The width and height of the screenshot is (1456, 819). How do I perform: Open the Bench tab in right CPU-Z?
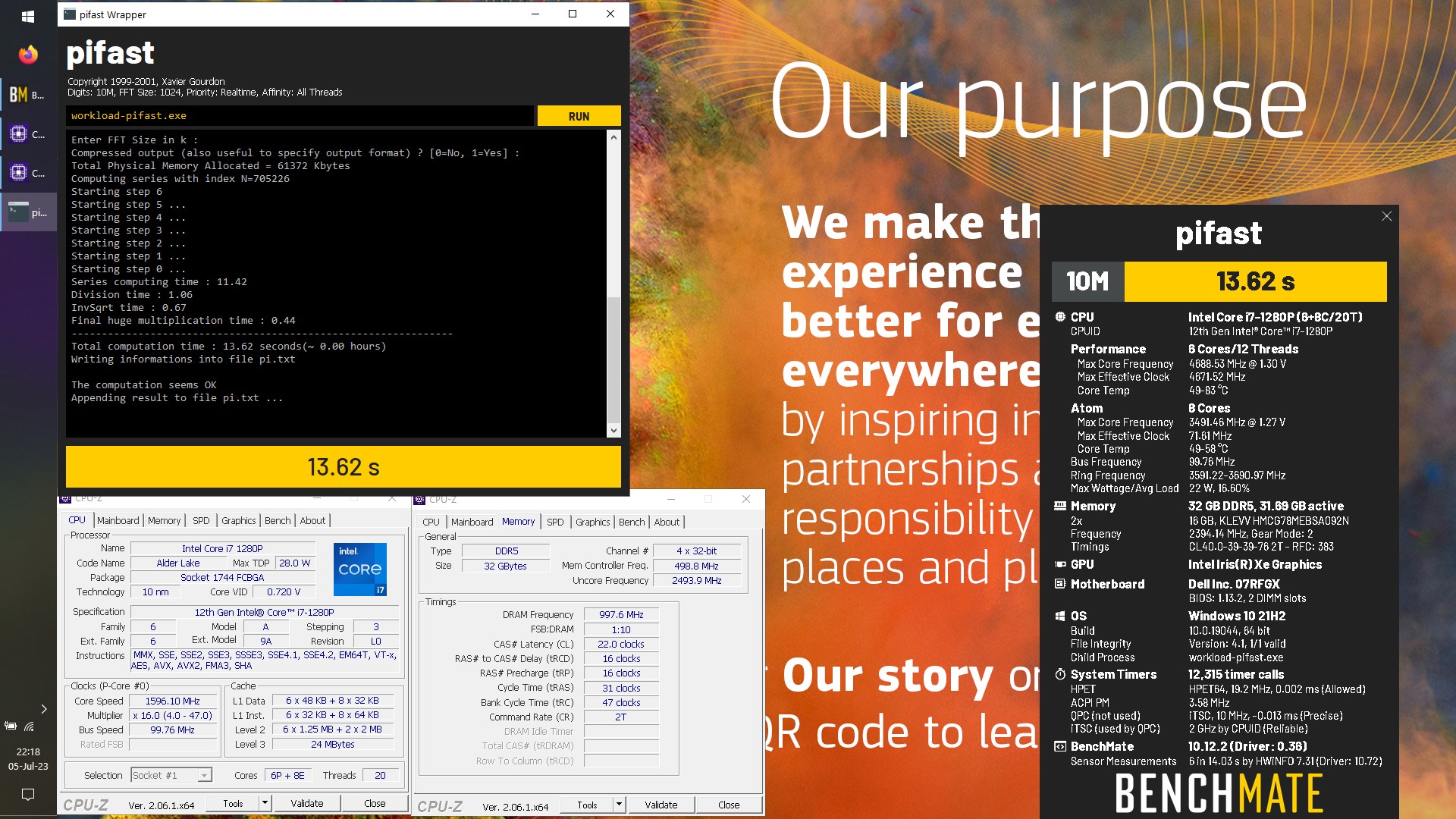[632, 522]
